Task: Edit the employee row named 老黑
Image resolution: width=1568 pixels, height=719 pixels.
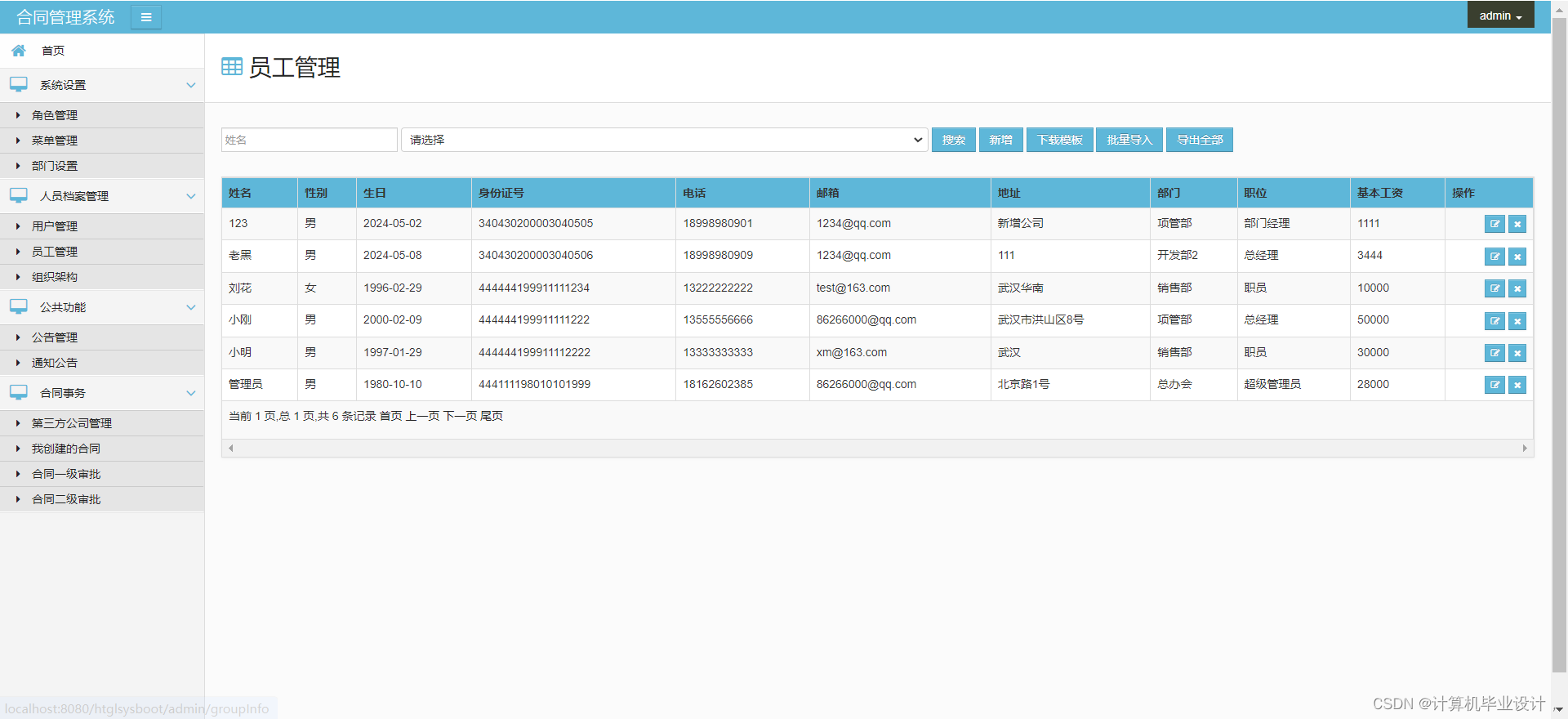Action: coord(1494,257)
